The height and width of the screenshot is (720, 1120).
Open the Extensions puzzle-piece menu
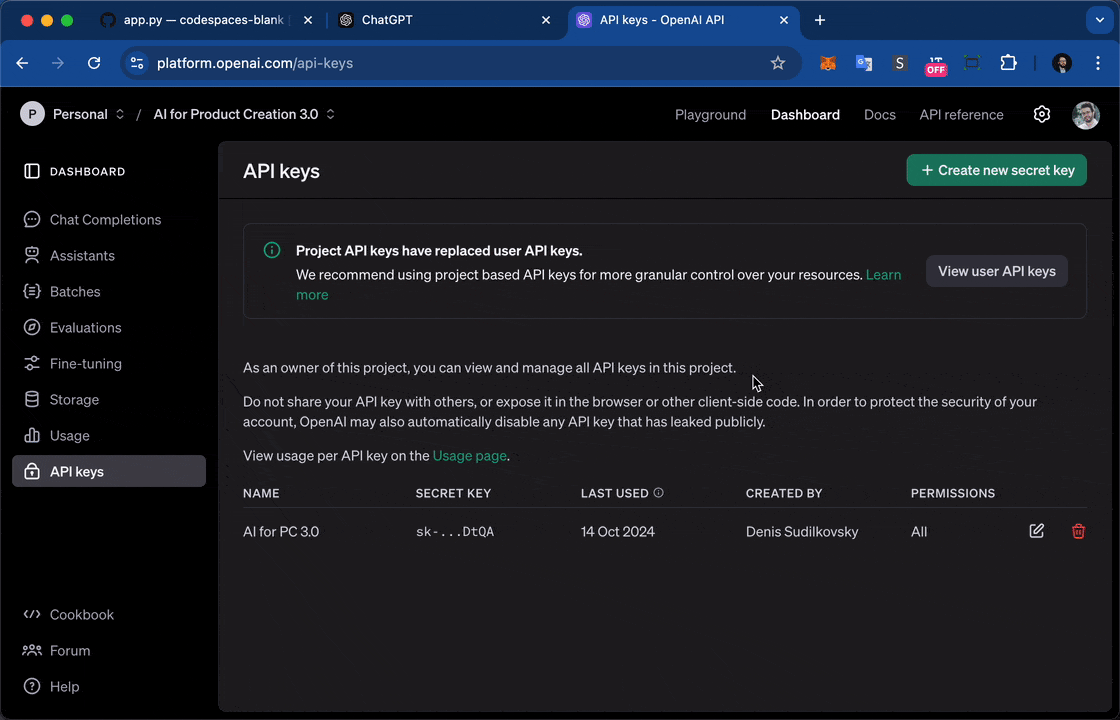click(x=1008, y=63)
